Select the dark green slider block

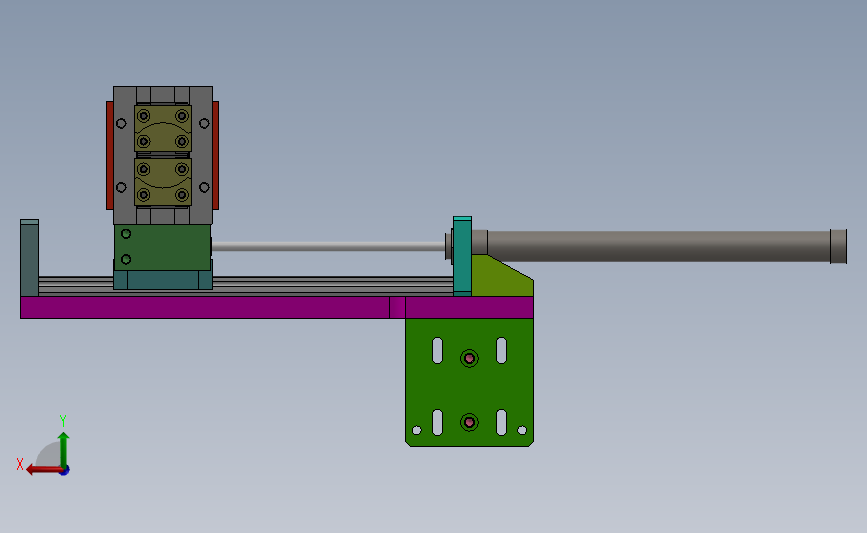click(x=163, y=247)
